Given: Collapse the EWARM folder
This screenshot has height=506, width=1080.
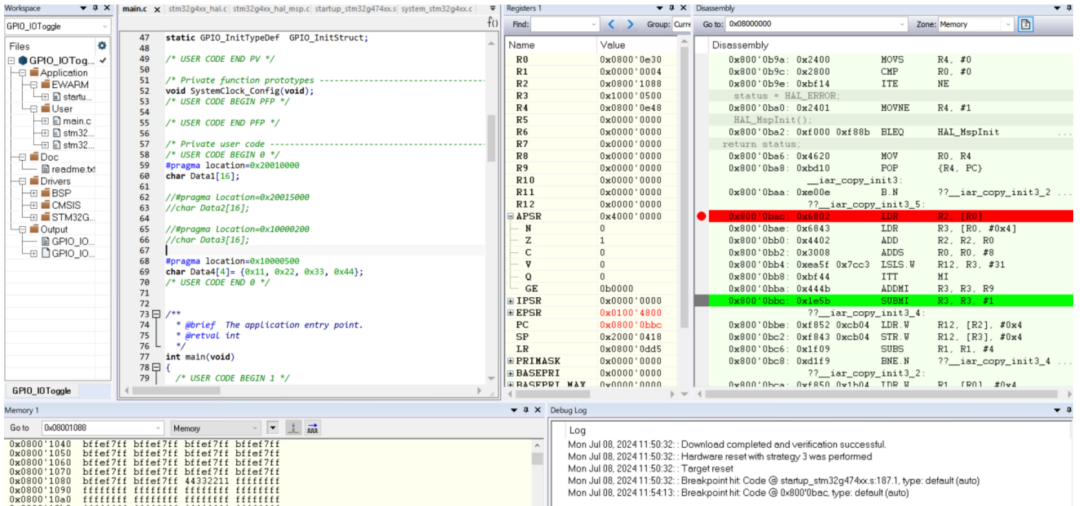Looking at the screenshot, I should tap(34, 85).
